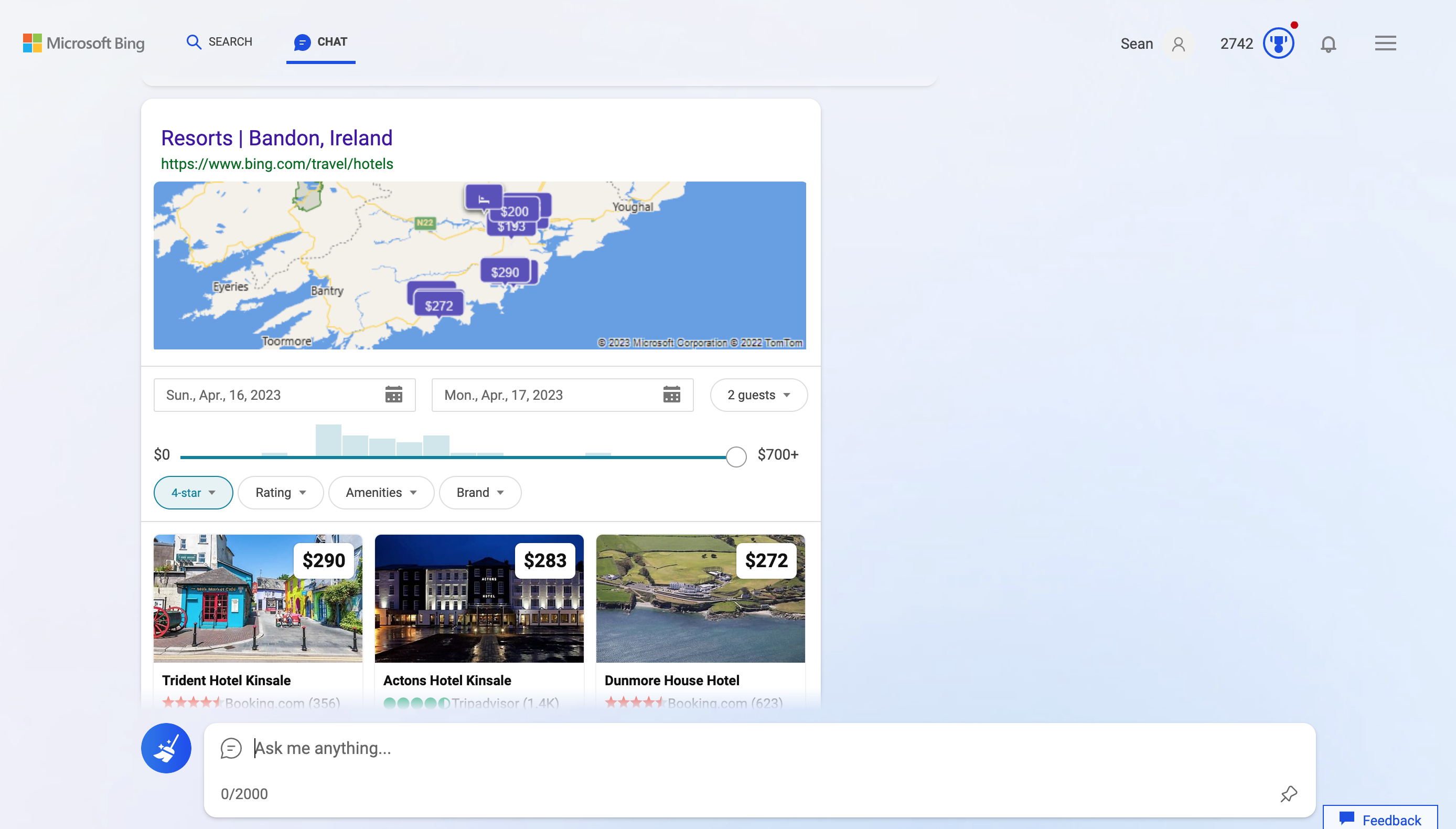This screenshot has height=829, width=1456.
Task: Click the Sean account name
Action: pyautogui.click(x=1137, y=44)
